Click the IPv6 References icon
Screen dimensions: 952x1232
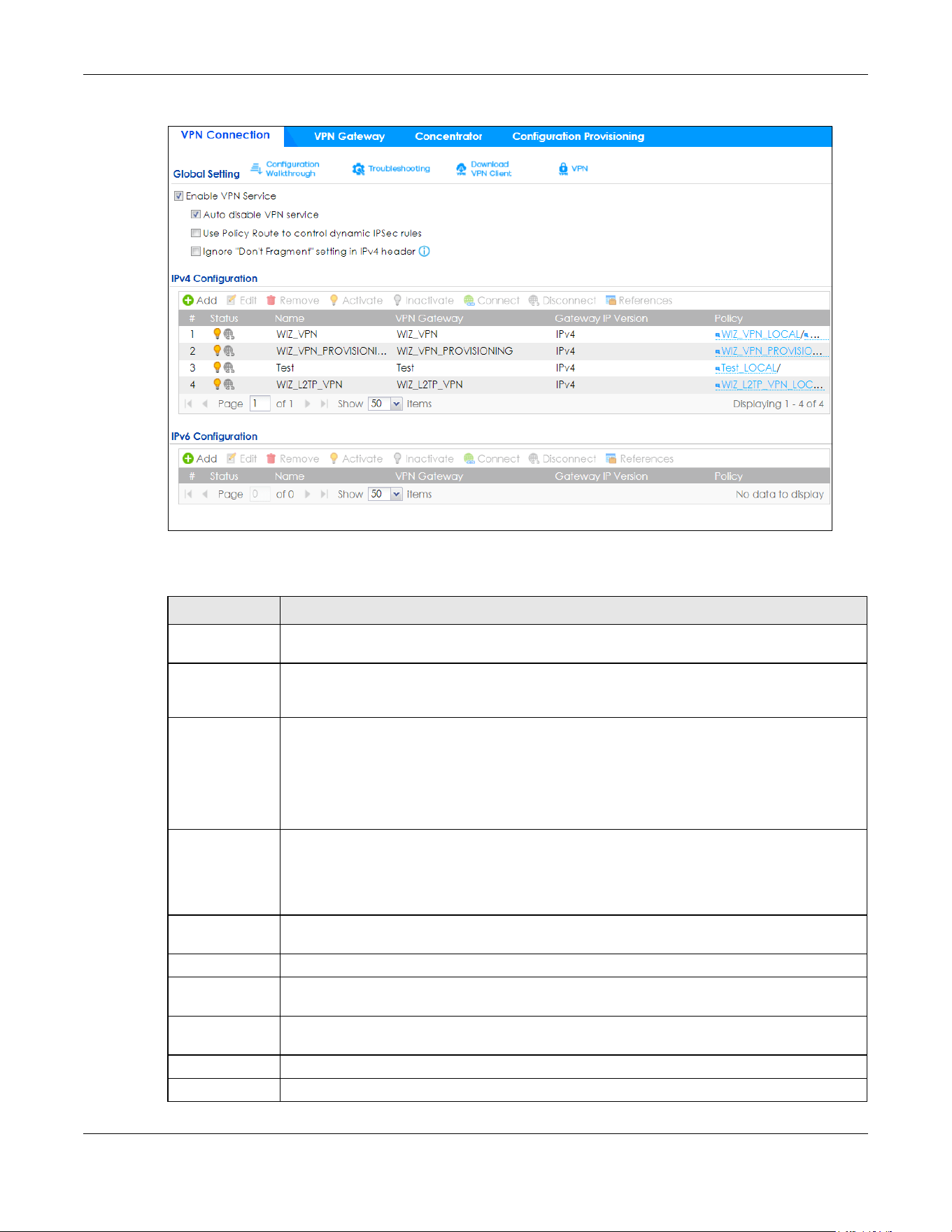click(611, 458)
